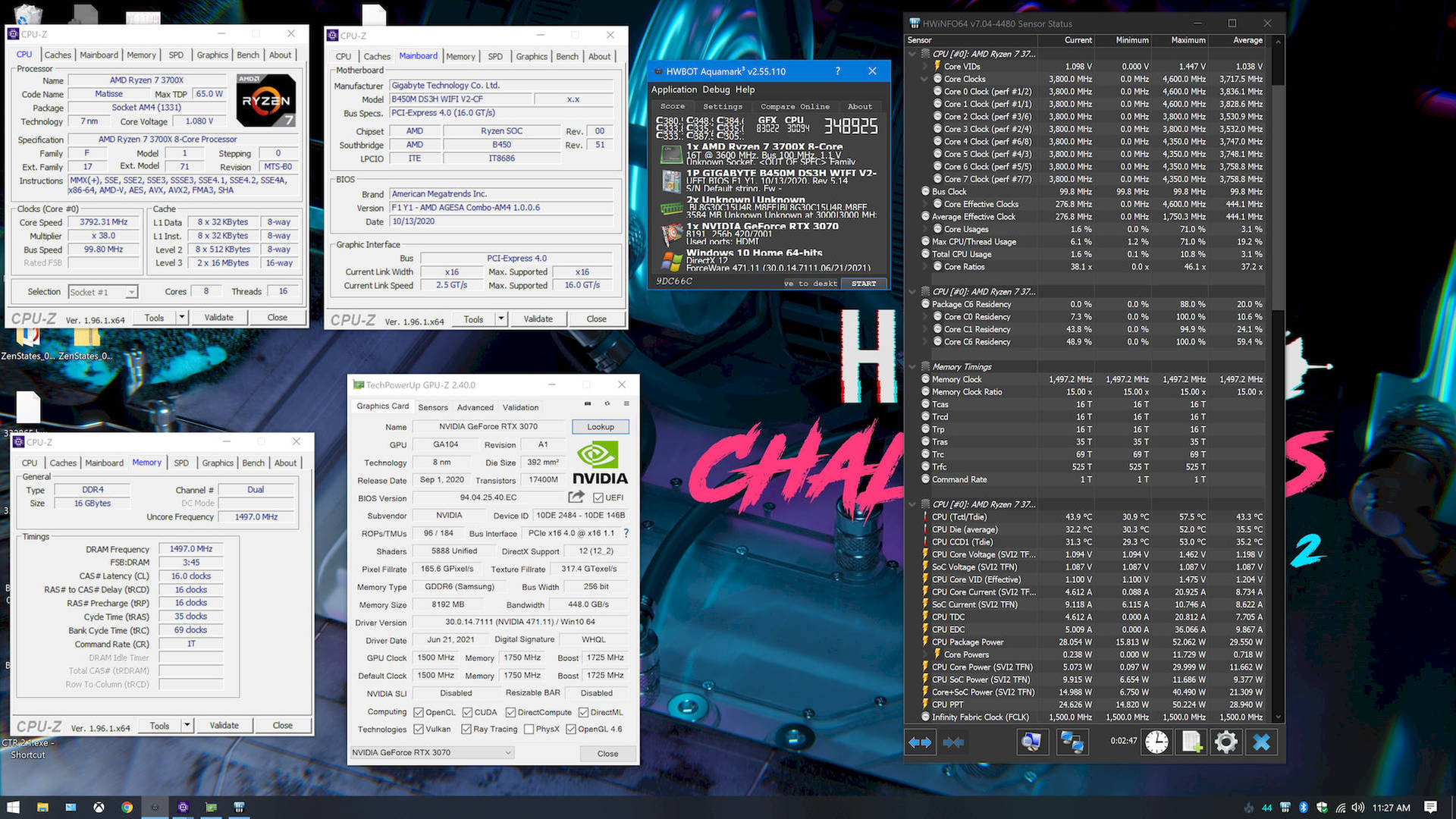Click the scroll-down arrow in the HWiNFO sensor list

click(1279, 717)
